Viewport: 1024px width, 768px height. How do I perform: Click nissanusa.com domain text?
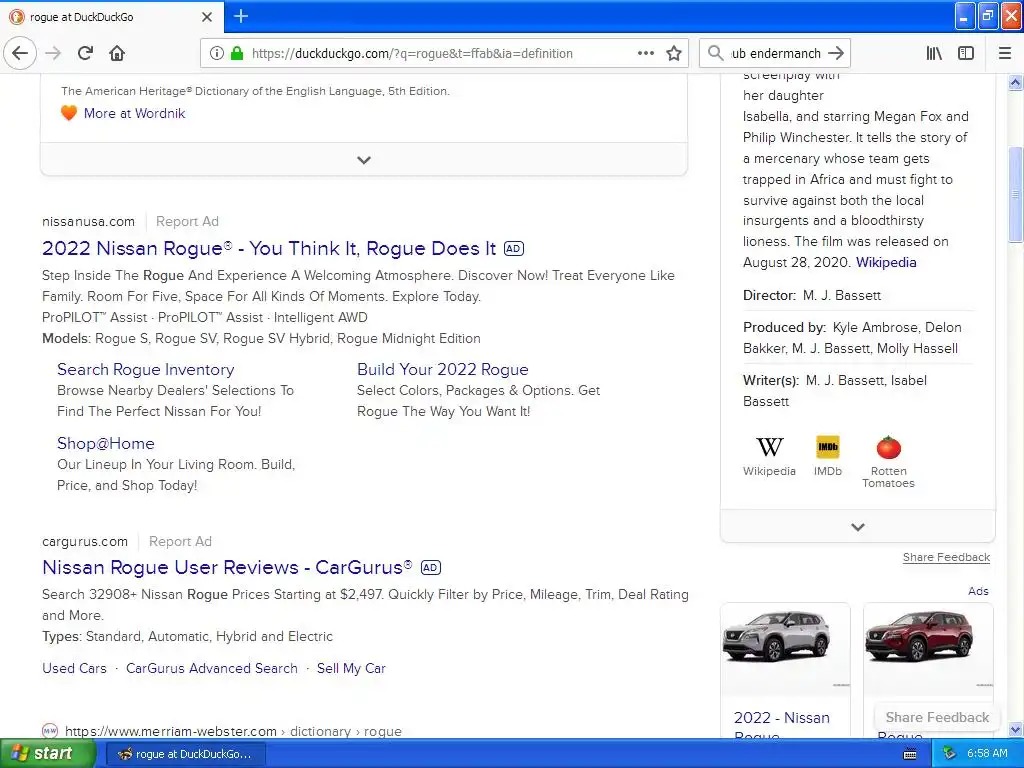tap(88, 221)
